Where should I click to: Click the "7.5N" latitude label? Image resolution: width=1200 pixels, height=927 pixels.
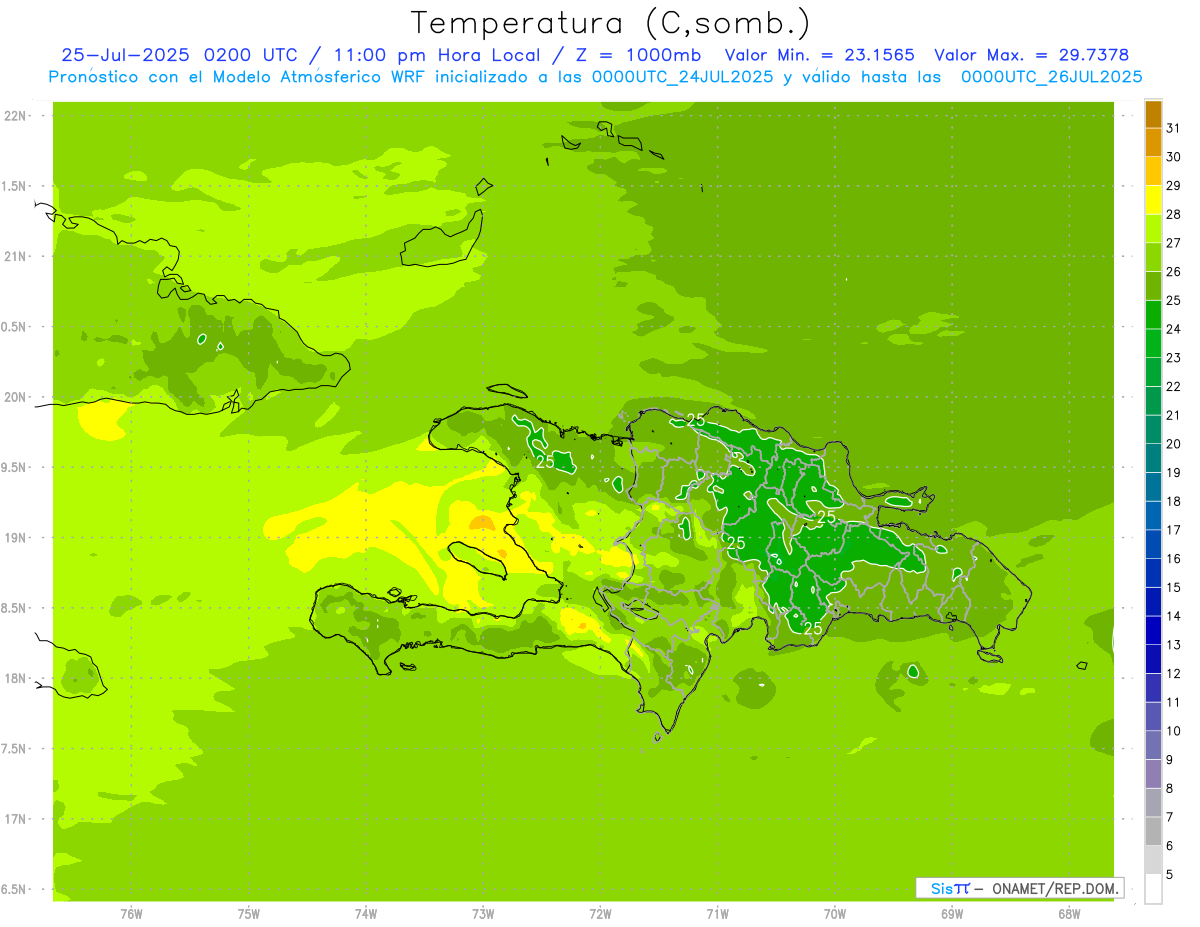click(x=15, y=748)
